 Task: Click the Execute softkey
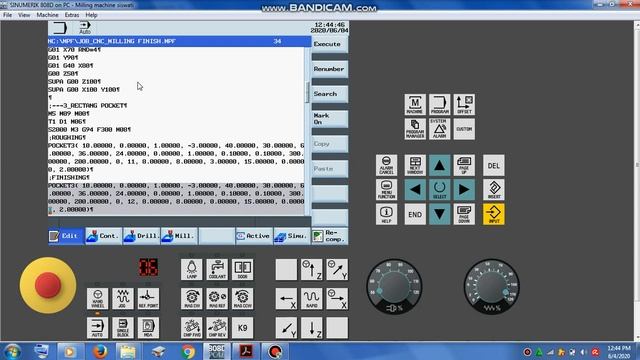point(330,44)
